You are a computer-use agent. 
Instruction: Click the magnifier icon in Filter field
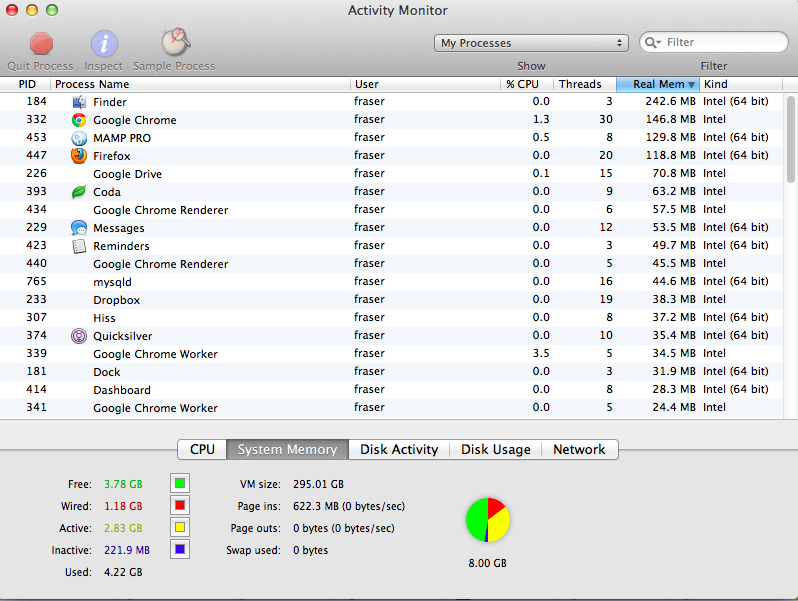coord(651,42)
